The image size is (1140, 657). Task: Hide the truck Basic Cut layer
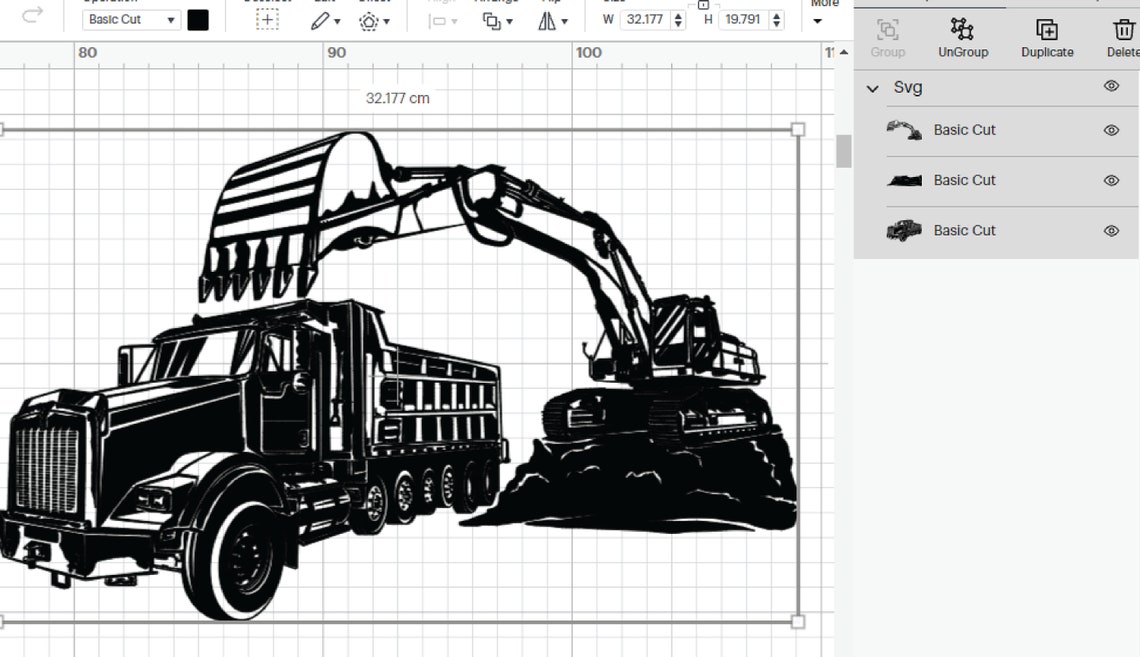[1111, 230]
